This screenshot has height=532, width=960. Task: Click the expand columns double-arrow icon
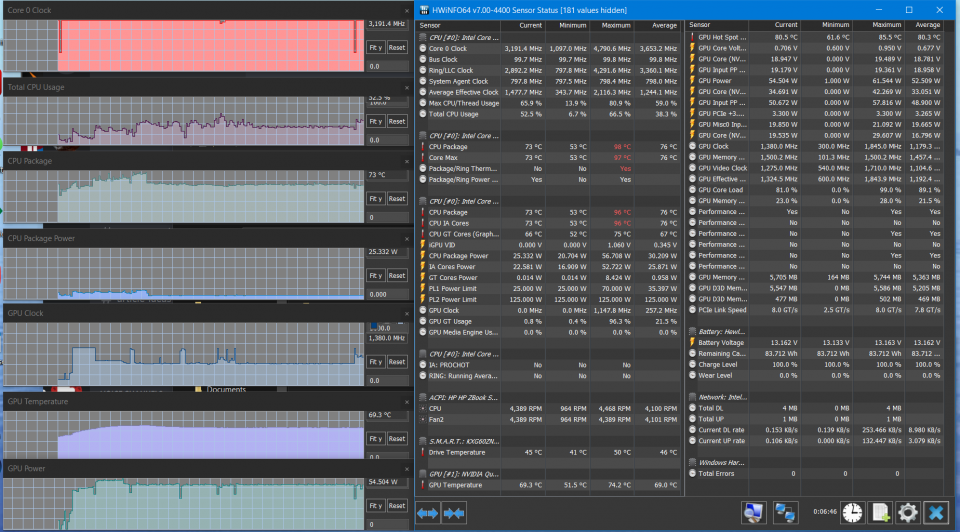point(427,513)
